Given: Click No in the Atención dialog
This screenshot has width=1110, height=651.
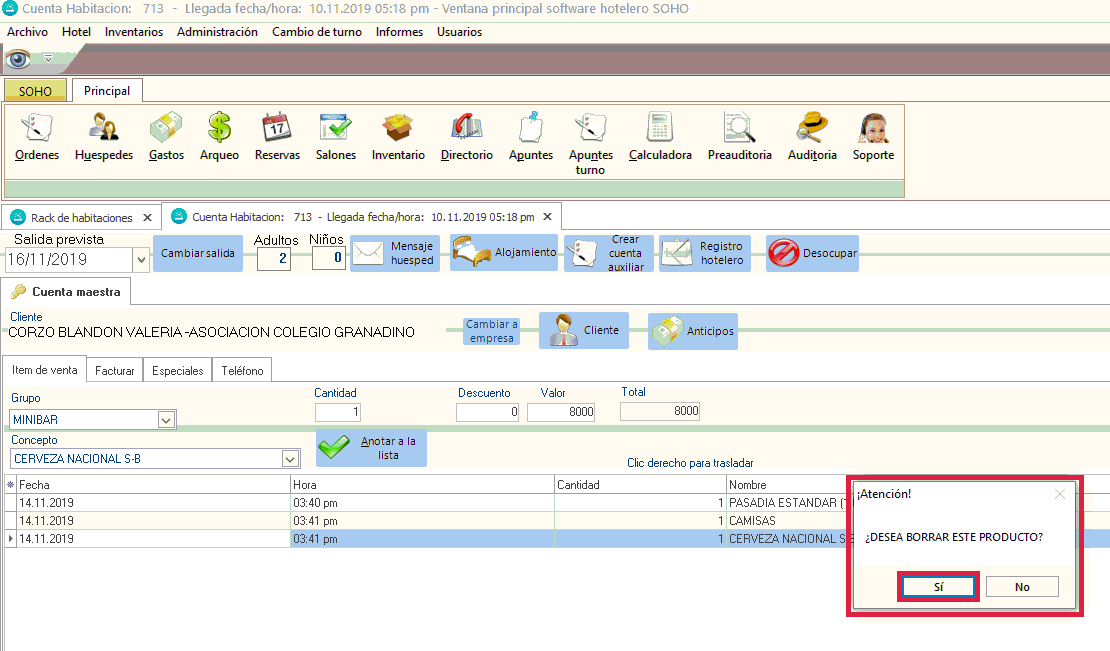Looking at the screenshot, I should (x=1021, y=587).
